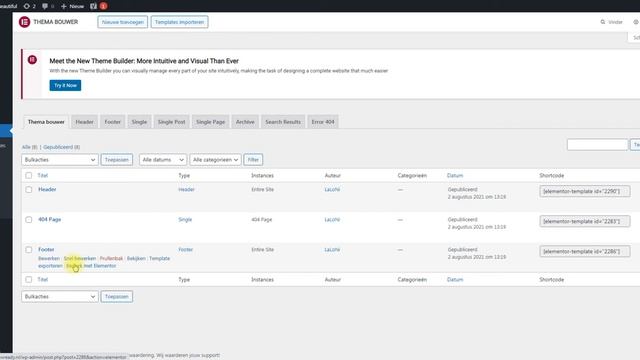Click the Gepubliceerd (8) filter link
The width and height of the screenshot is (640, 360).
[62, 147]
